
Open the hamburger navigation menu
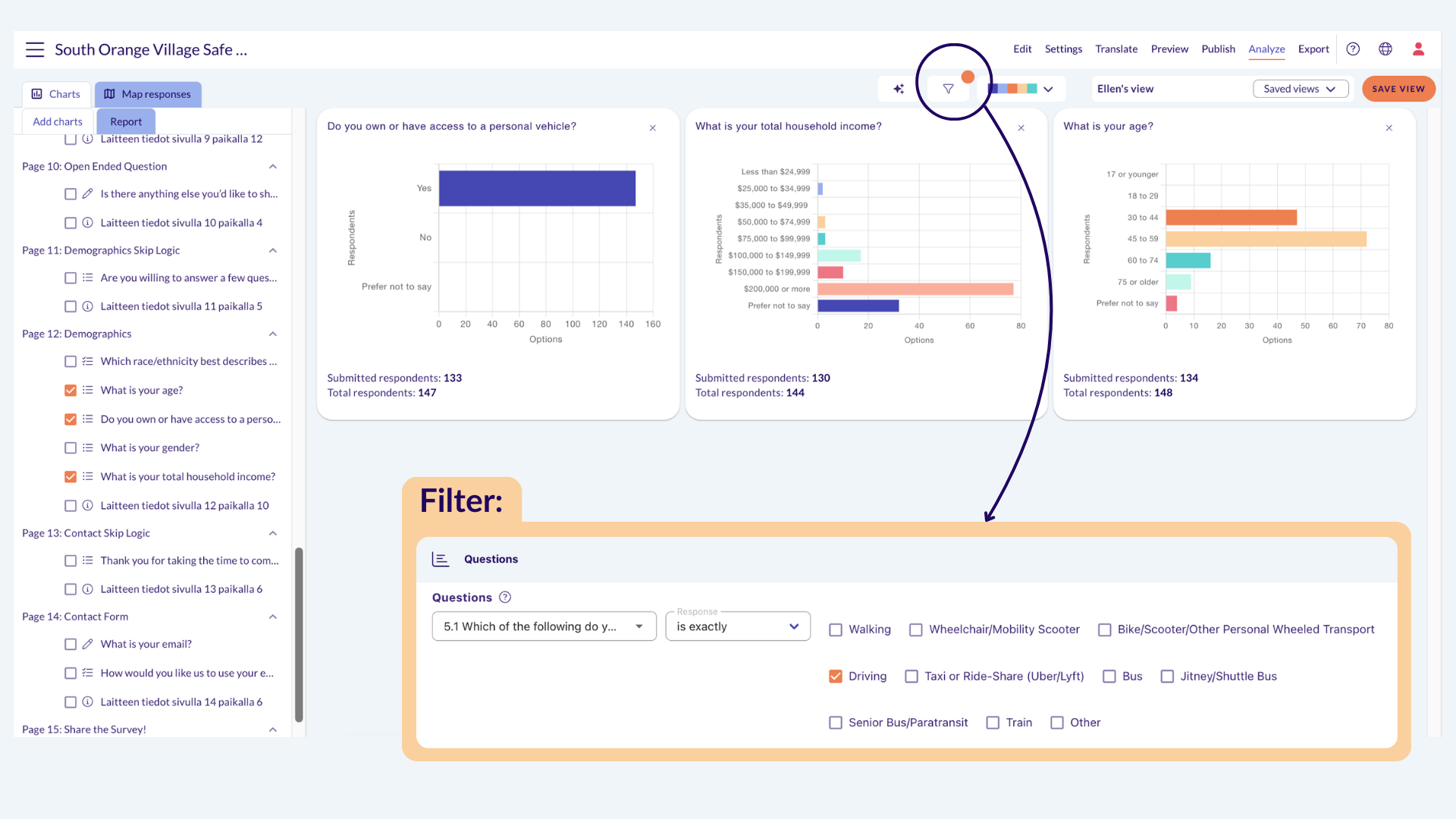[35, 50]
